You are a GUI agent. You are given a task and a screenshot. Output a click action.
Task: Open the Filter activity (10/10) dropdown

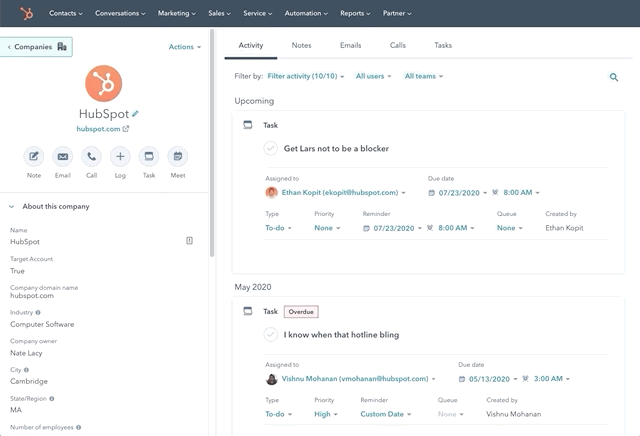(x=306, y=76)
